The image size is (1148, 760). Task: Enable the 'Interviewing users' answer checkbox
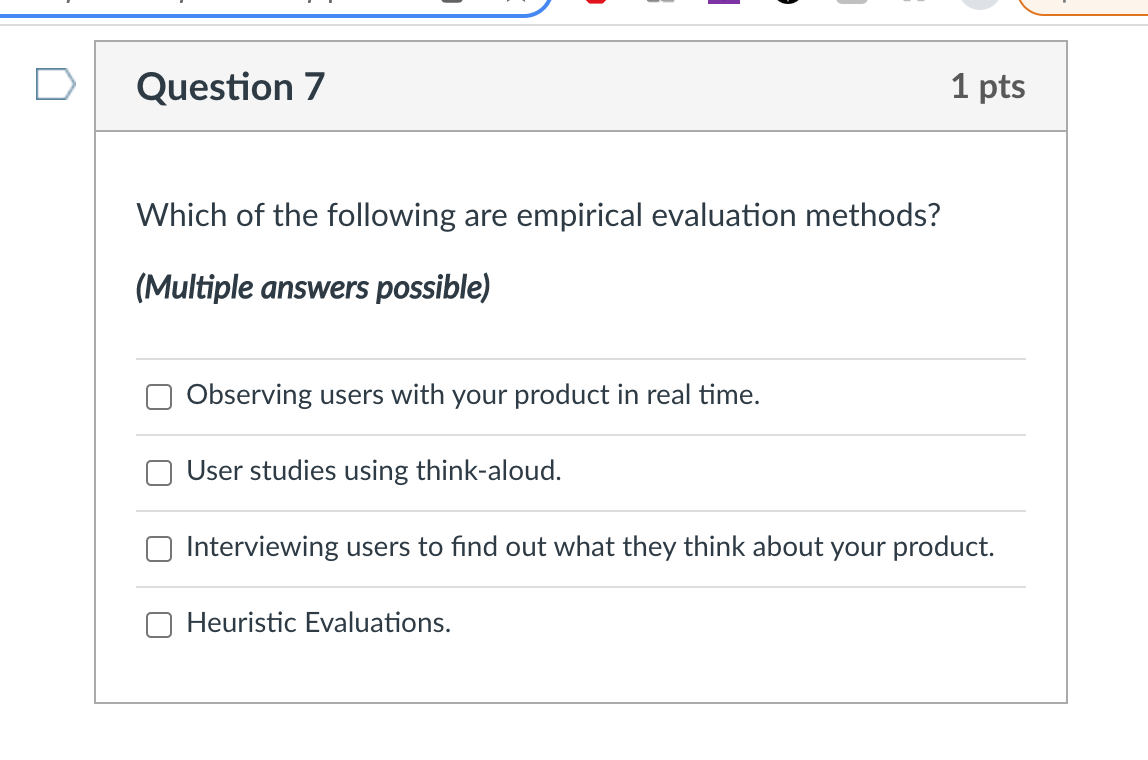159,549
